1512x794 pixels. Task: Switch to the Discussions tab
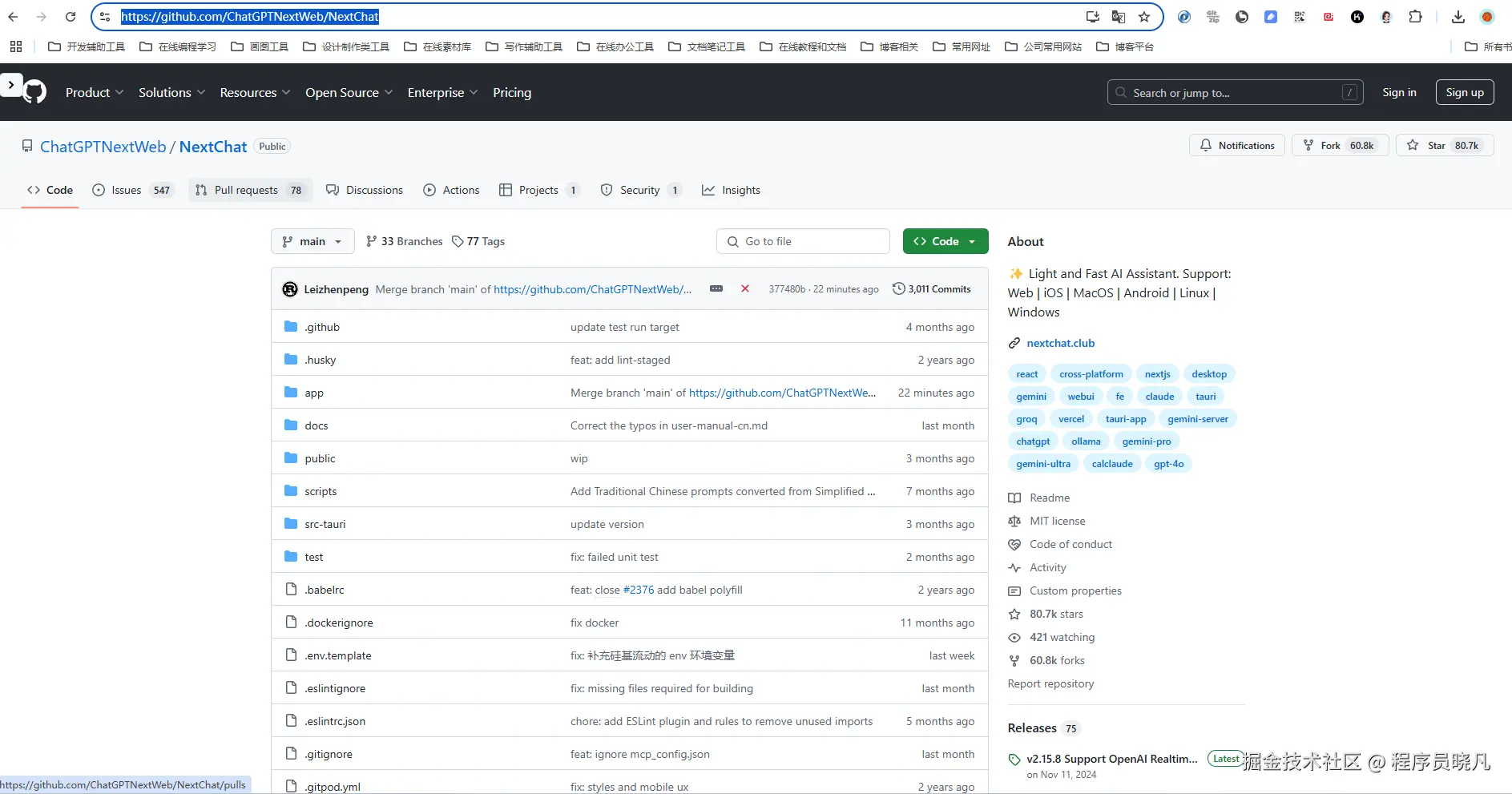pos(365,190)
